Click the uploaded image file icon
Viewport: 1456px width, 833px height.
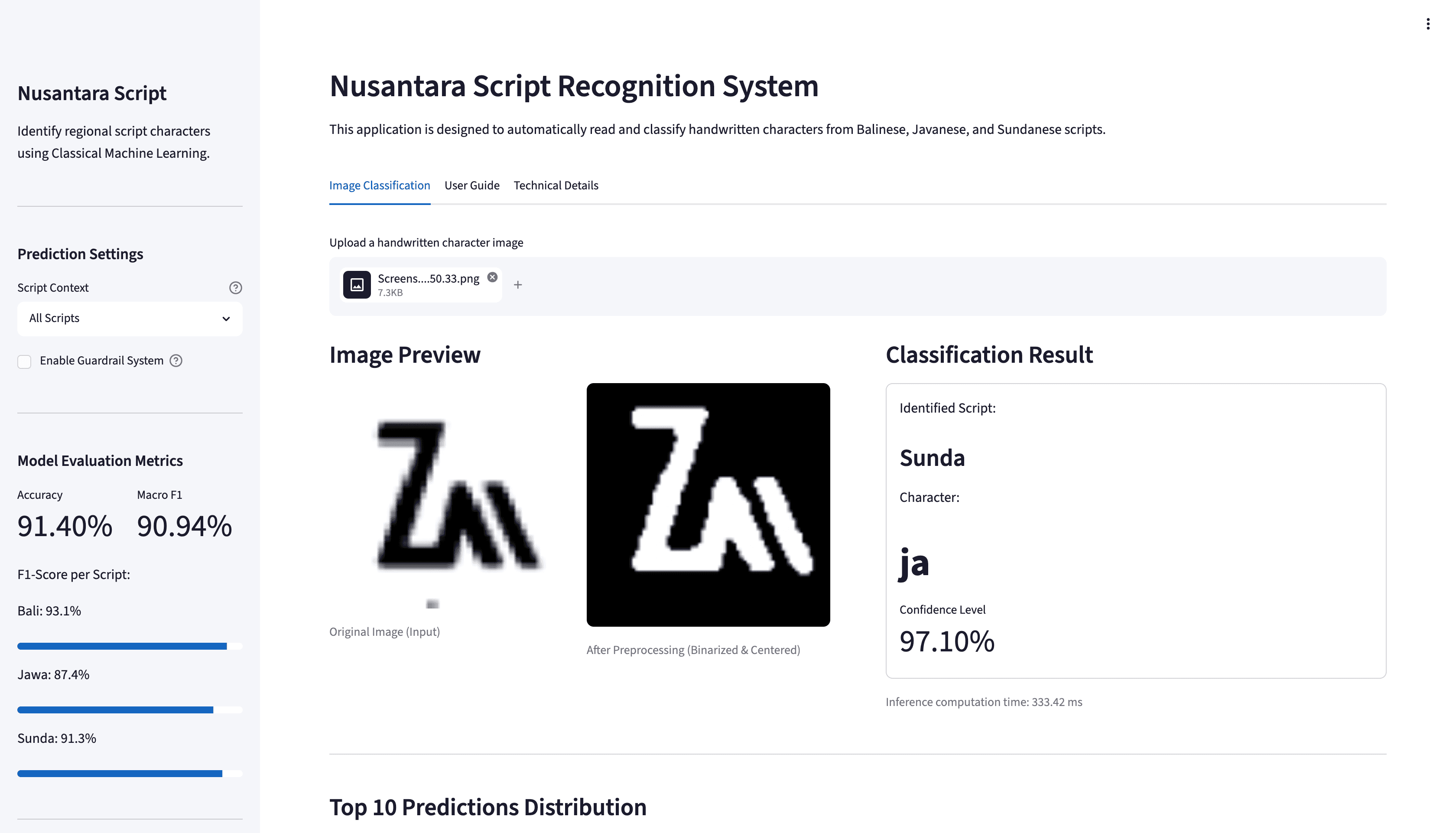357,285
